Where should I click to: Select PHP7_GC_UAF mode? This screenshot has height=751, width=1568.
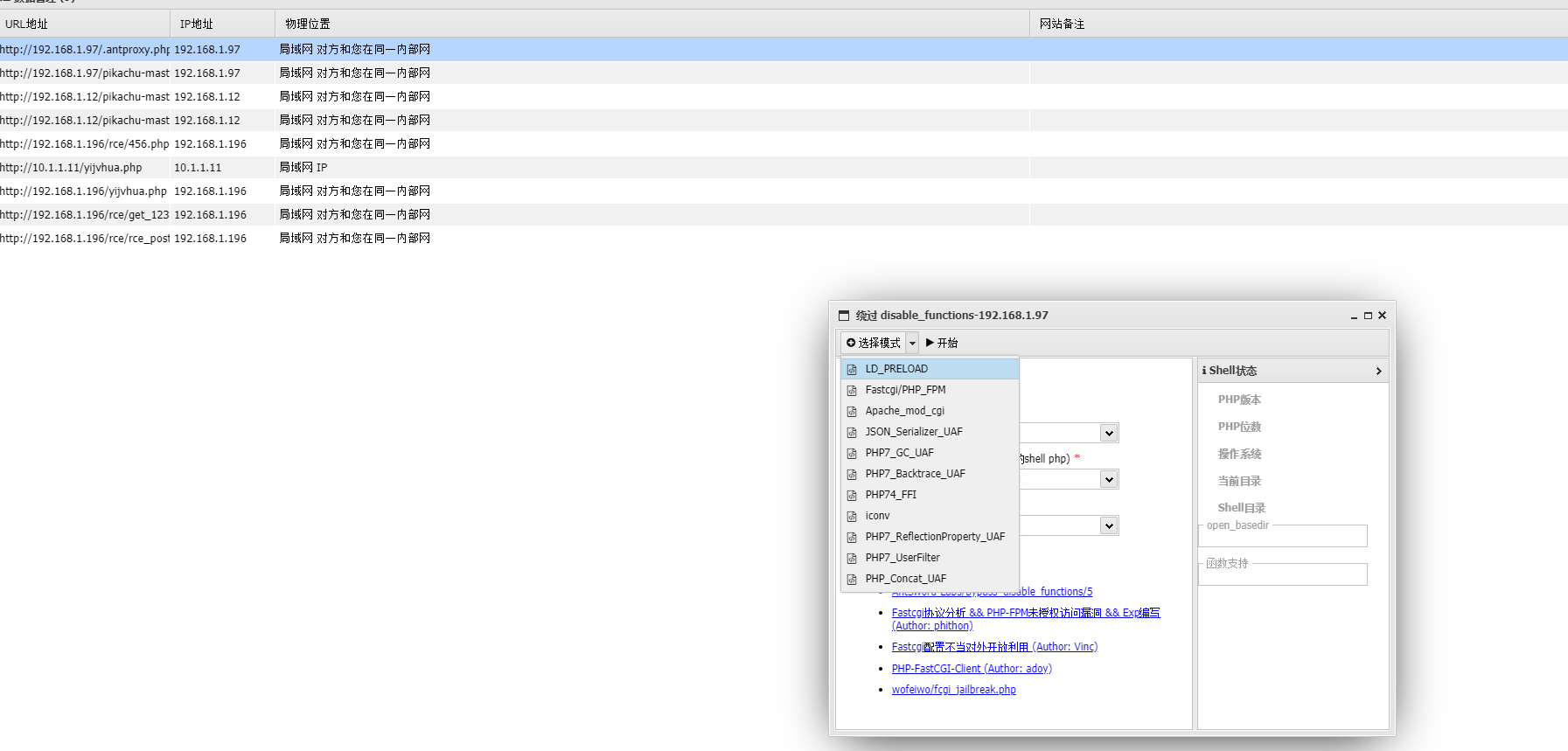(x=930, y=453)
